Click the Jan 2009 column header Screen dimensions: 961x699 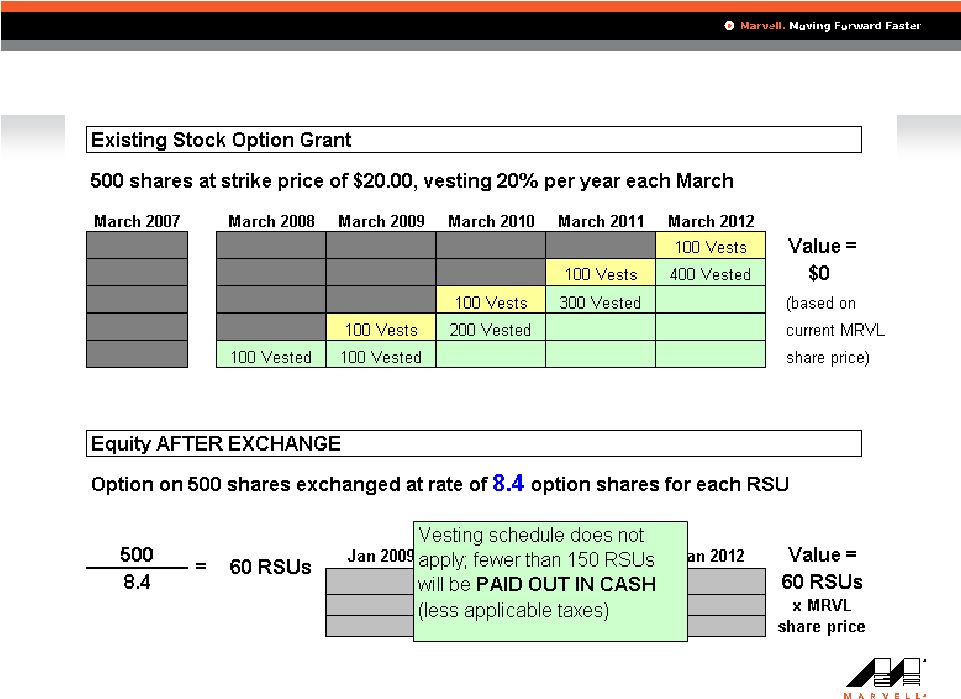(380, 556)
